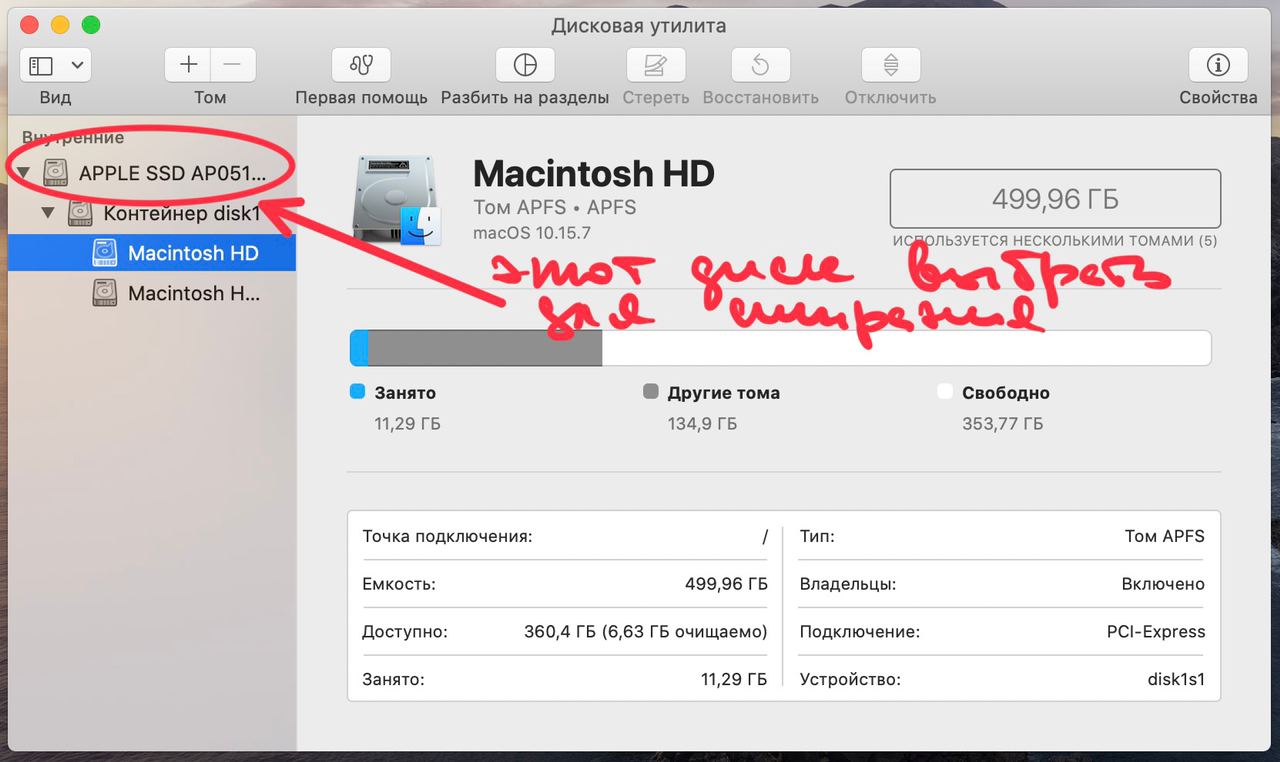This screenshot has width=1280, height=762.
Task: Select Контейнер disk1 in sidebar
Action: 152,213
